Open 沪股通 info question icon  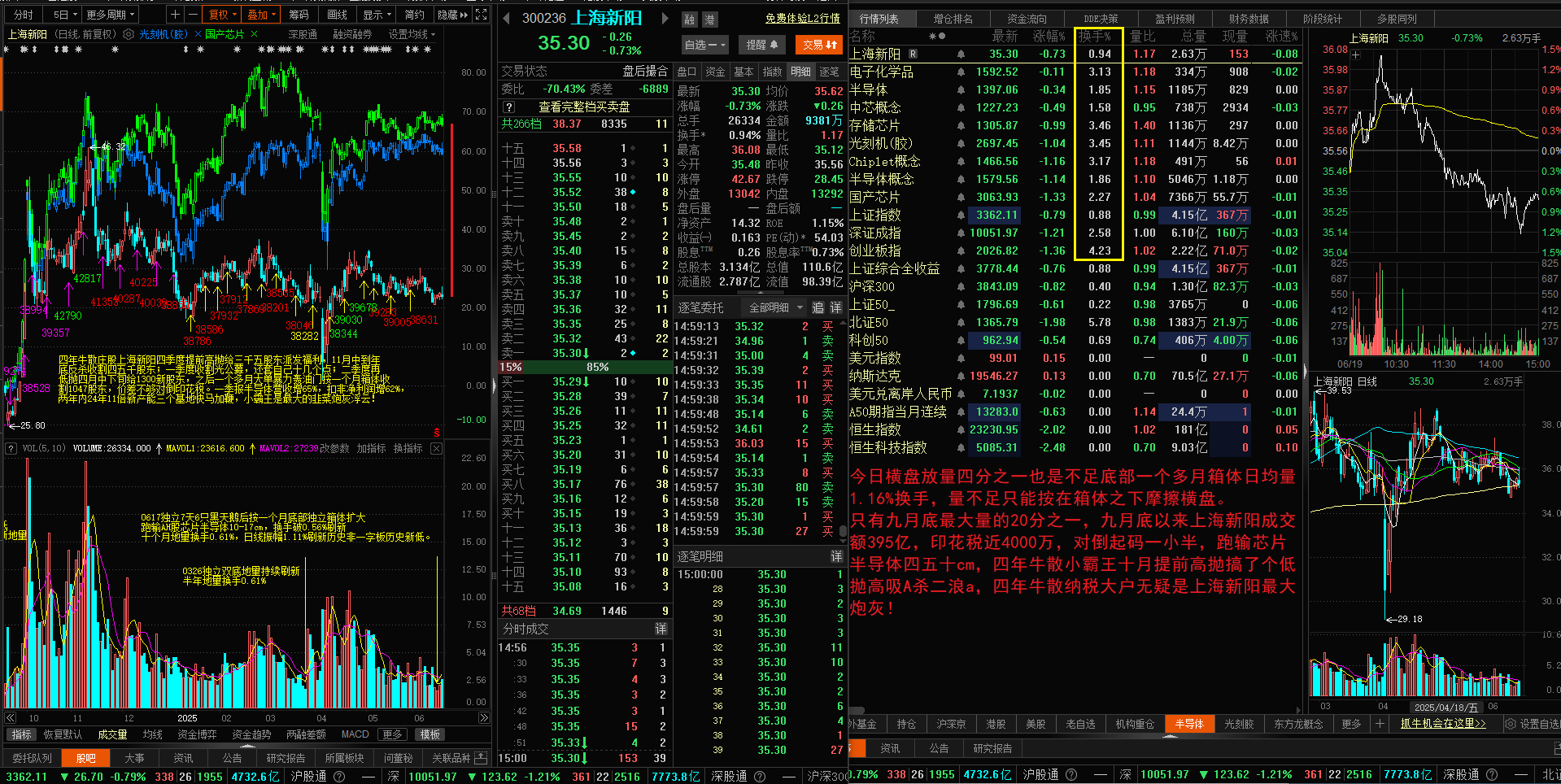click(x=339, y=776)
